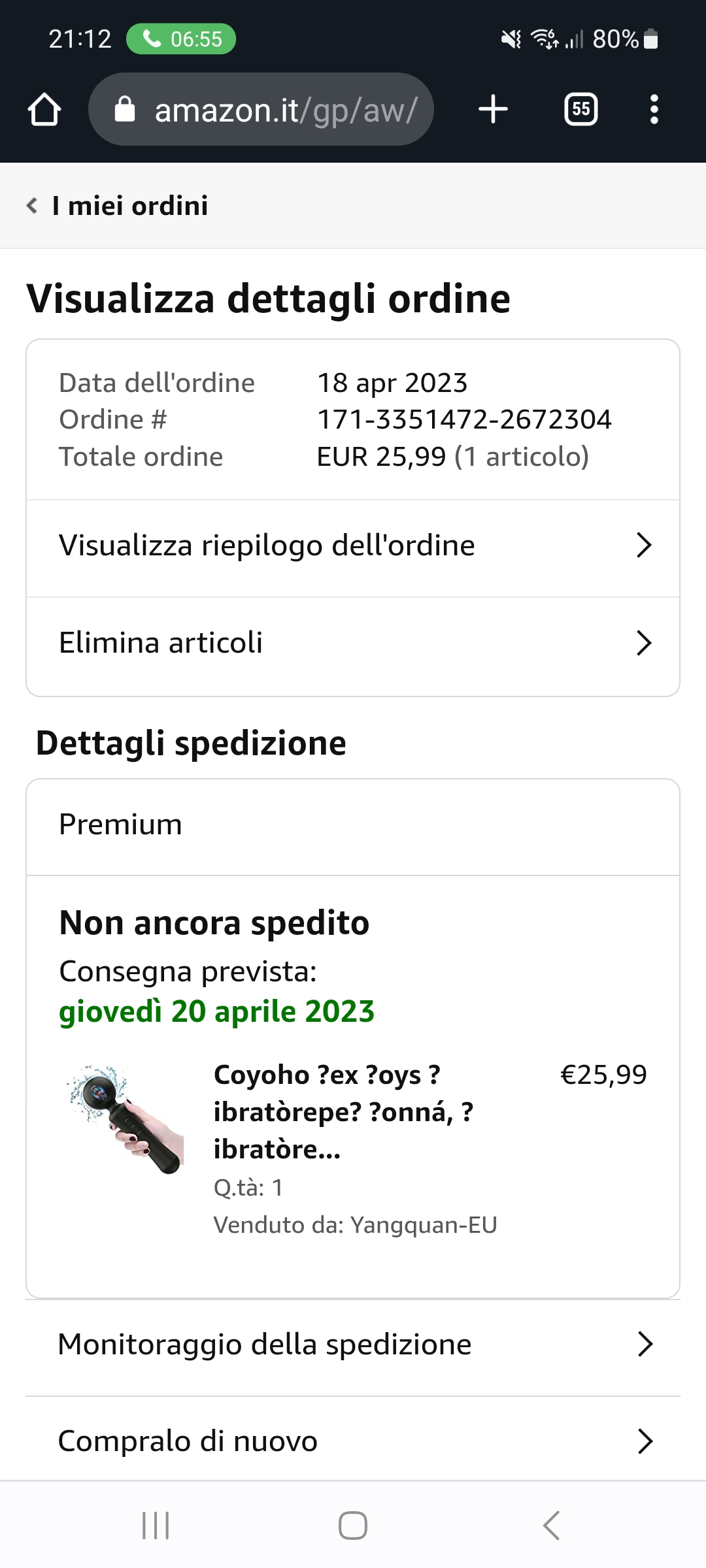Expand Visualizza riepilogo dell'ordine chevron
The image size is (706, 1568).
(x=644, y=546)
